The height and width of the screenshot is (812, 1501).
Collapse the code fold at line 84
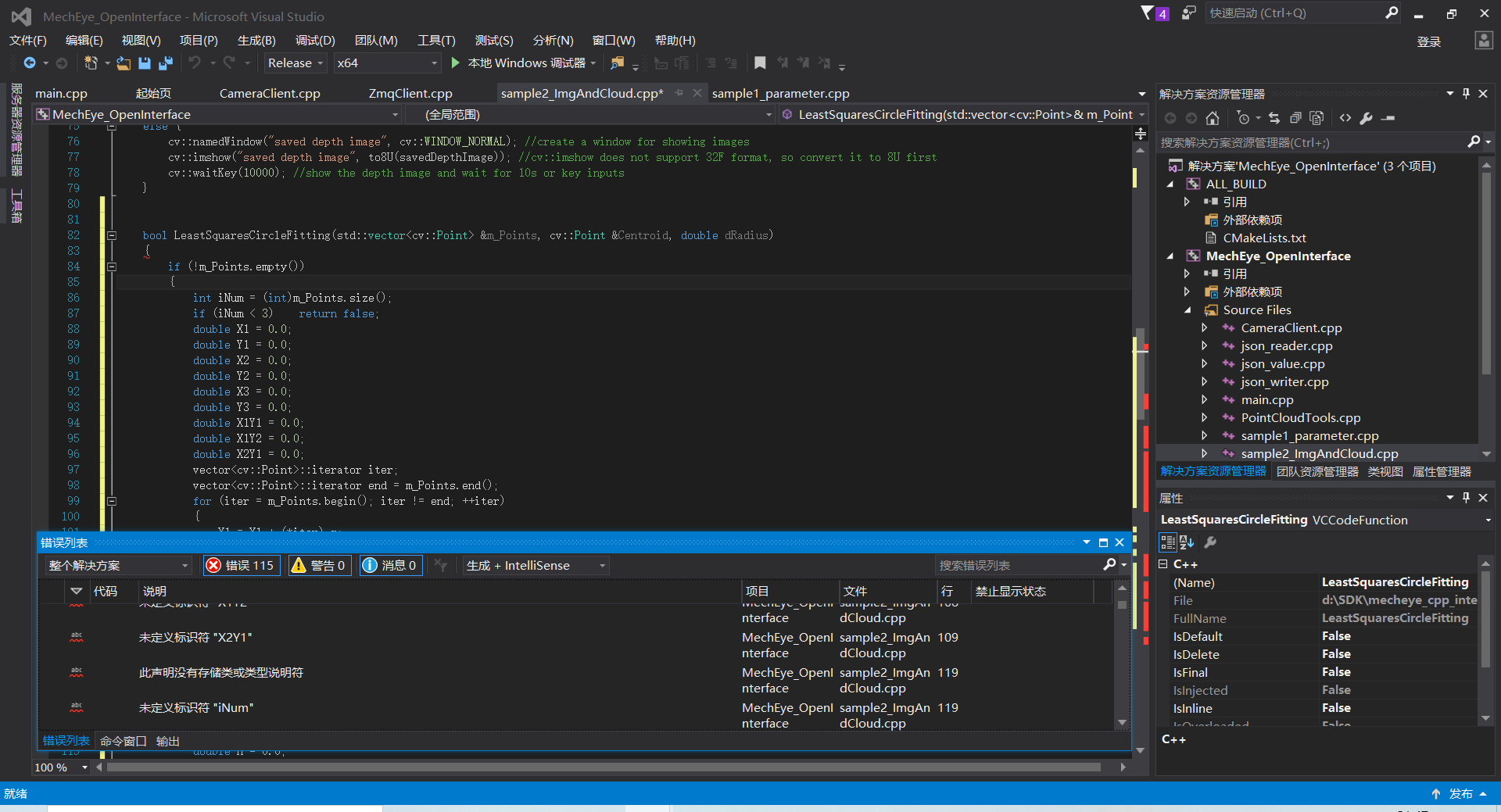click(112, 266)
